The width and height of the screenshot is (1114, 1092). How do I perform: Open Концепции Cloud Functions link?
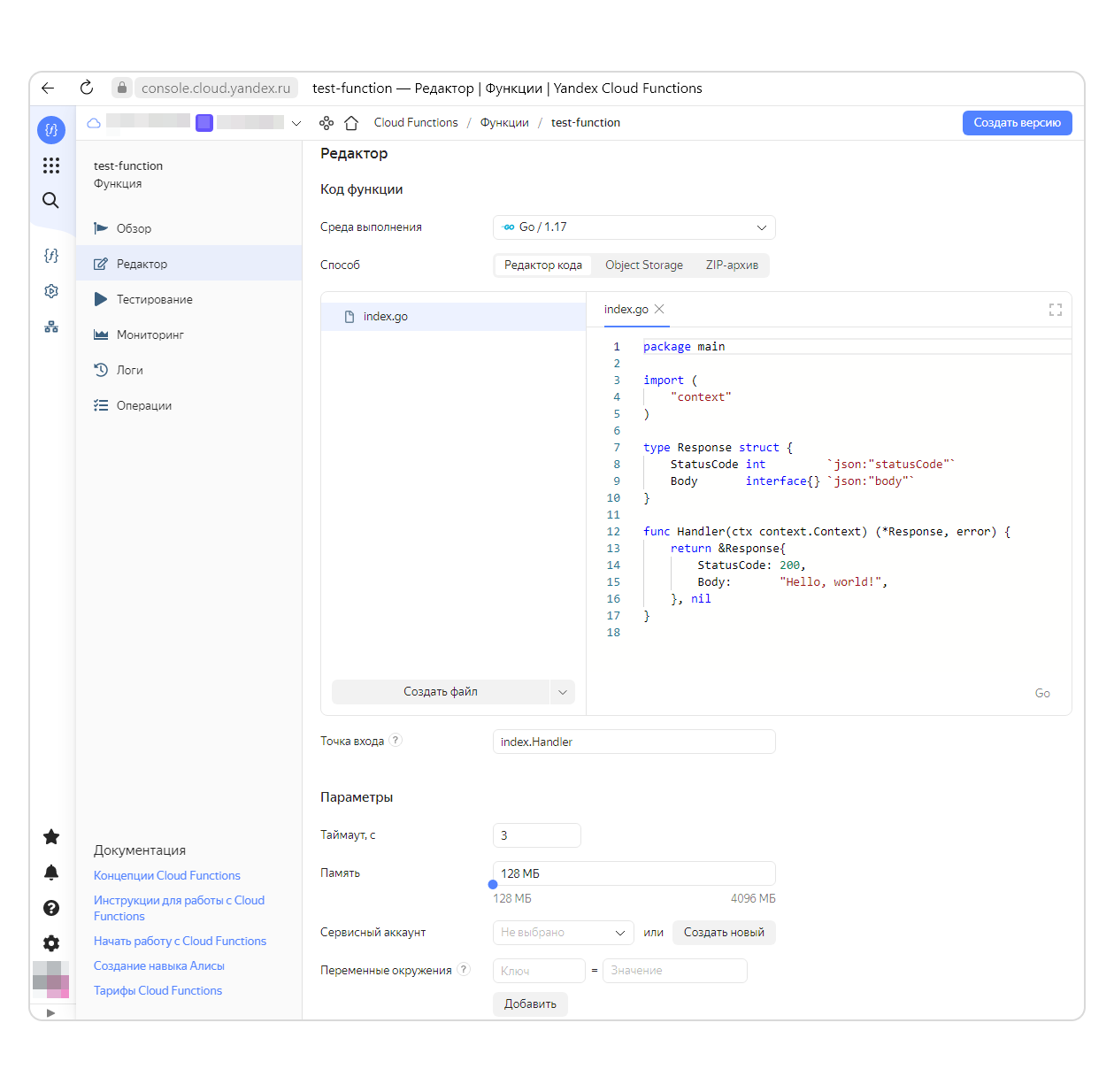click(x=167, y=875)
